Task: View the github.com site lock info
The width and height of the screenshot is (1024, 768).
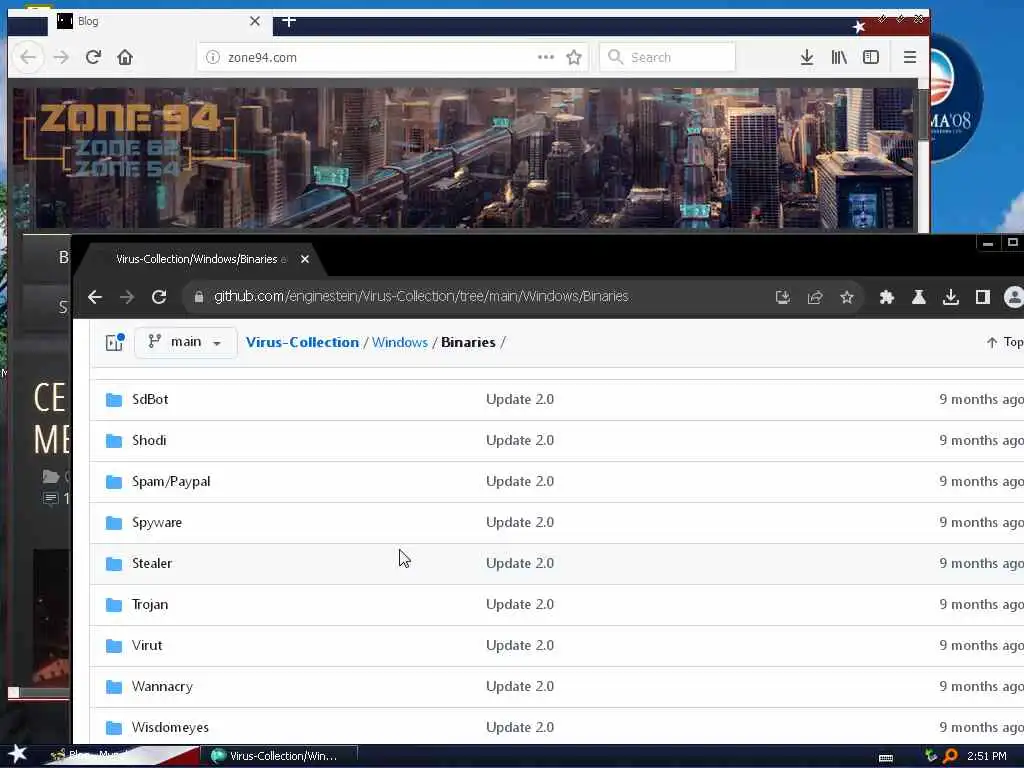Action: [199, 297]
